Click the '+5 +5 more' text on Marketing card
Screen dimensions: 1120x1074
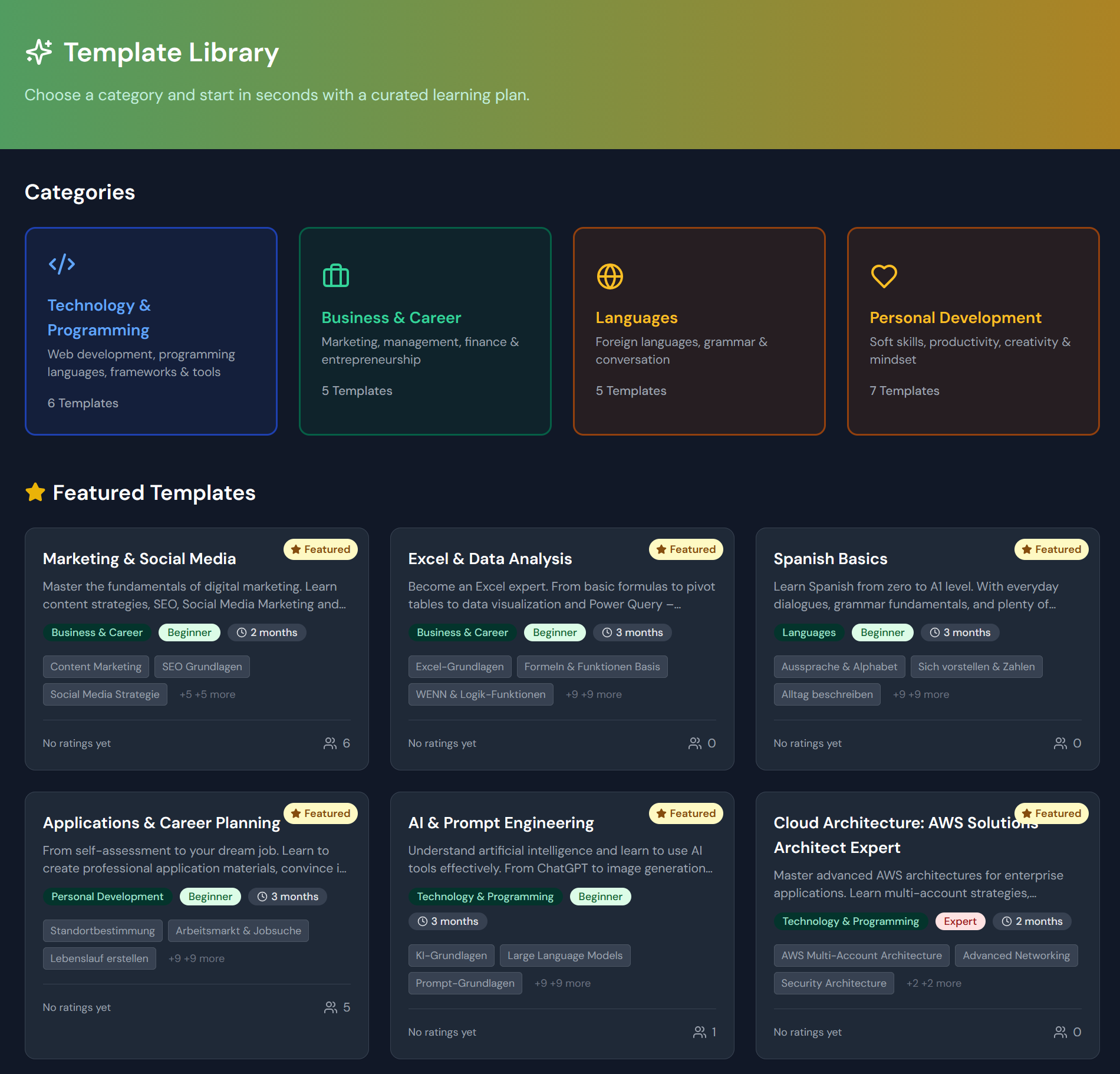point(207,694)
